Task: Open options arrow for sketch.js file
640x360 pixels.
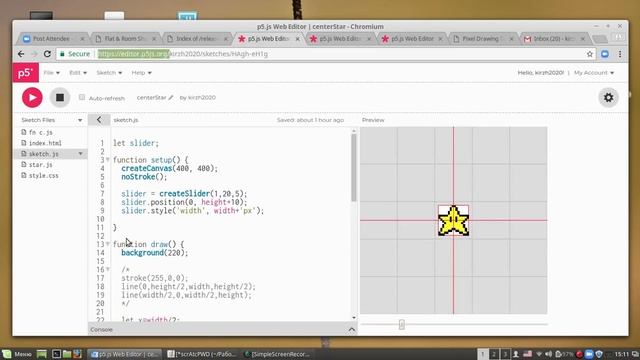Action: point(80,154)
